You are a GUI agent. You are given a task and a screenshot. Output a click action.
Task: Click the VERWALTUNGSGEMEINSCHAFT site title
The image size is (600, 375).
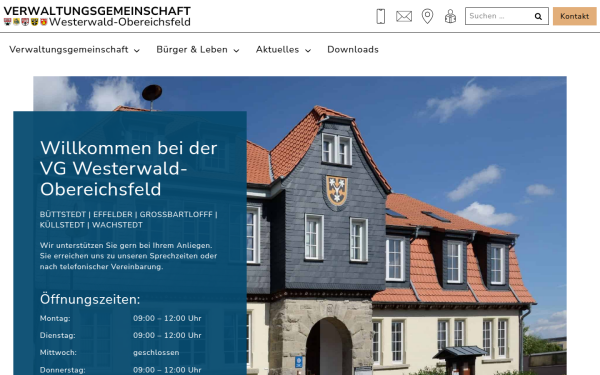tap(97, 11)
